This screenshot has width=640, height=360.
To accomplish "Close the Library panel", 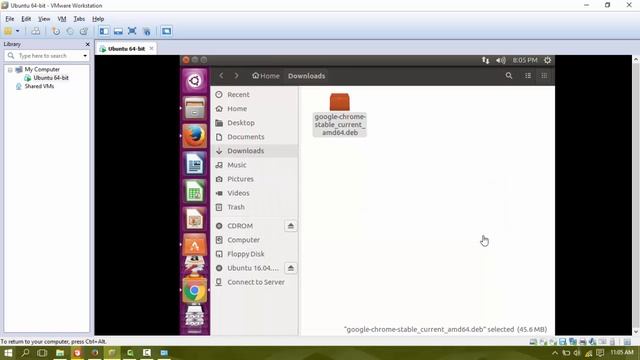I will click(x=87, y=44).
